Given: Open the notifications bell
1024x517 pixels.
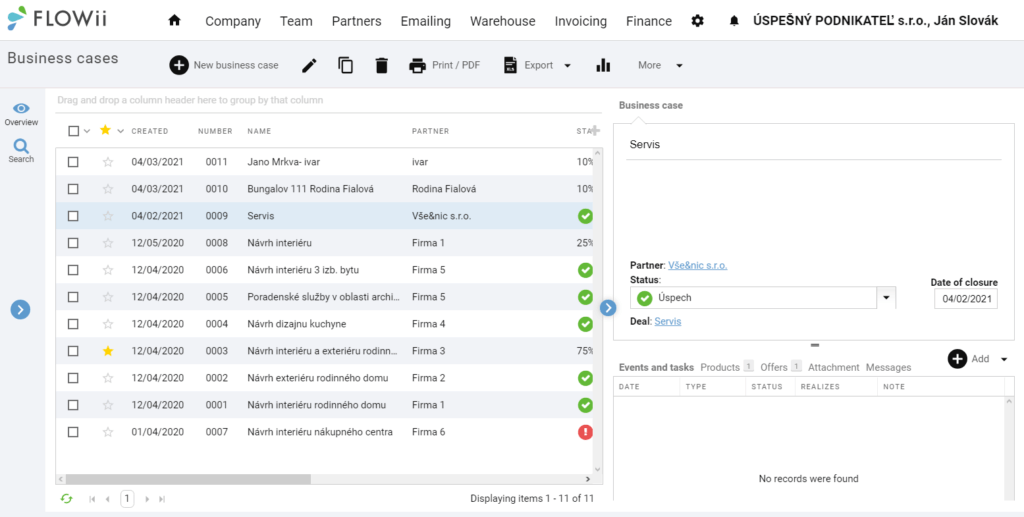Looking at the screenshot, I should pyautogui.click(x=734, y=21).
